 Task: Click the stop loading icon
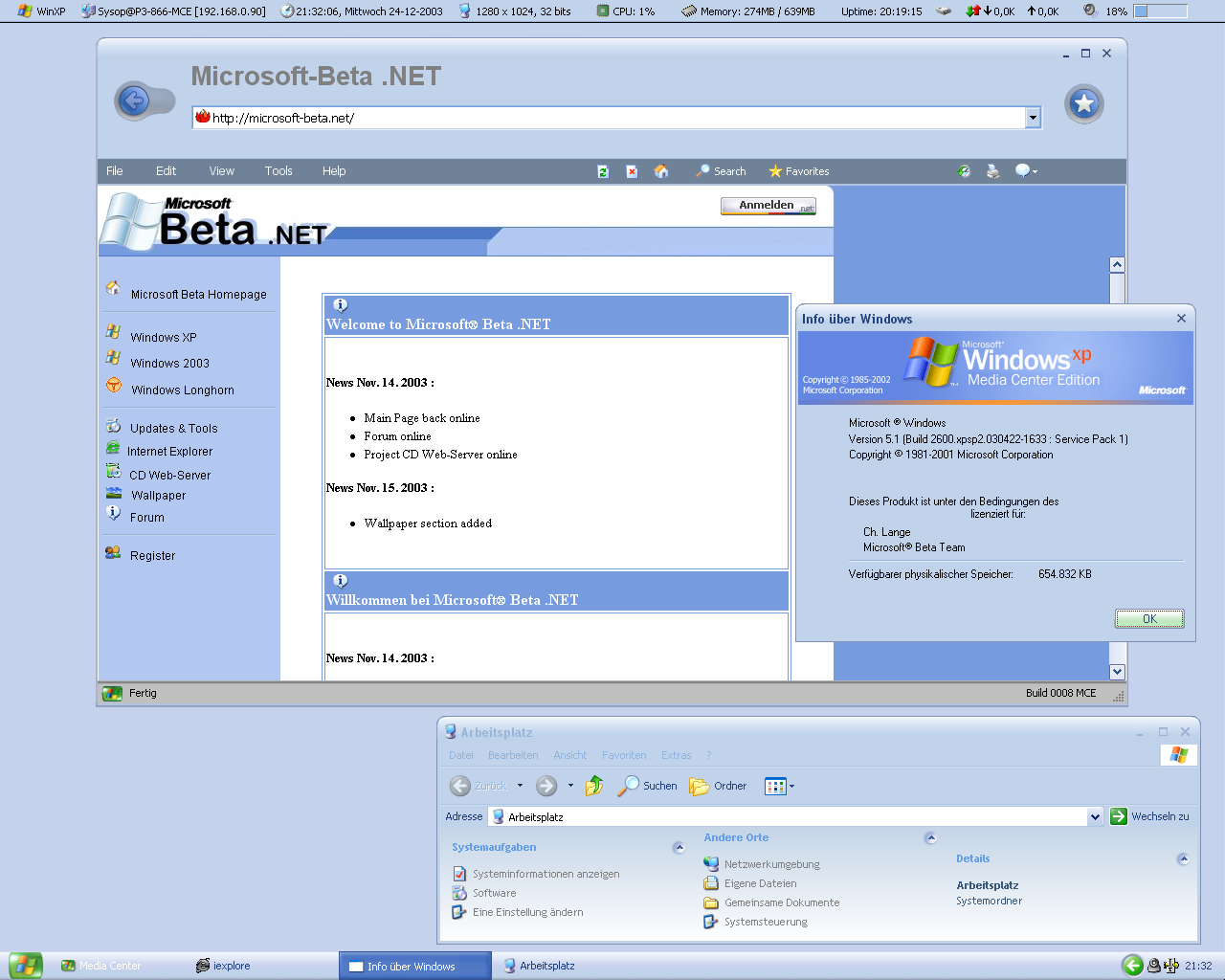632,171
